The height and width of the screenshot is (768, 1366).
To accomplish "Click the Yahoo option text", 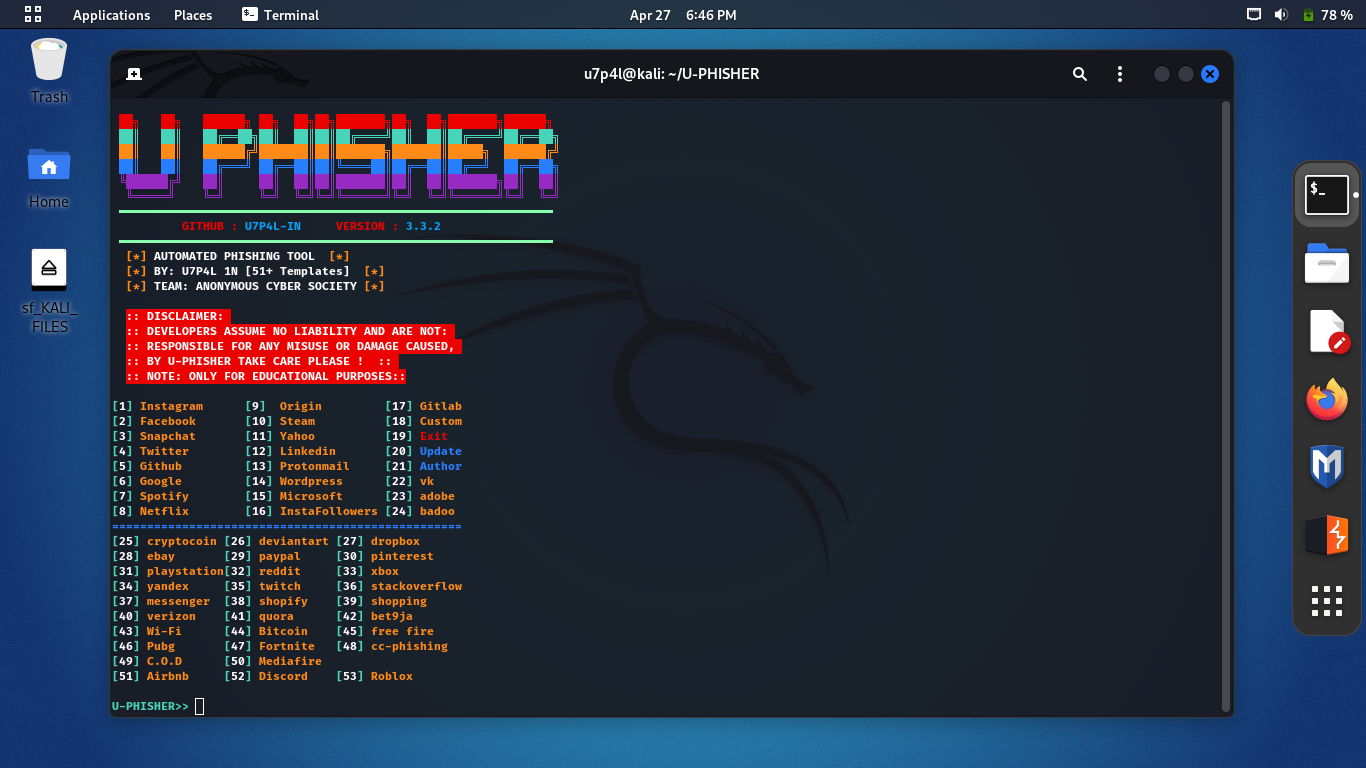I will 297,436.
